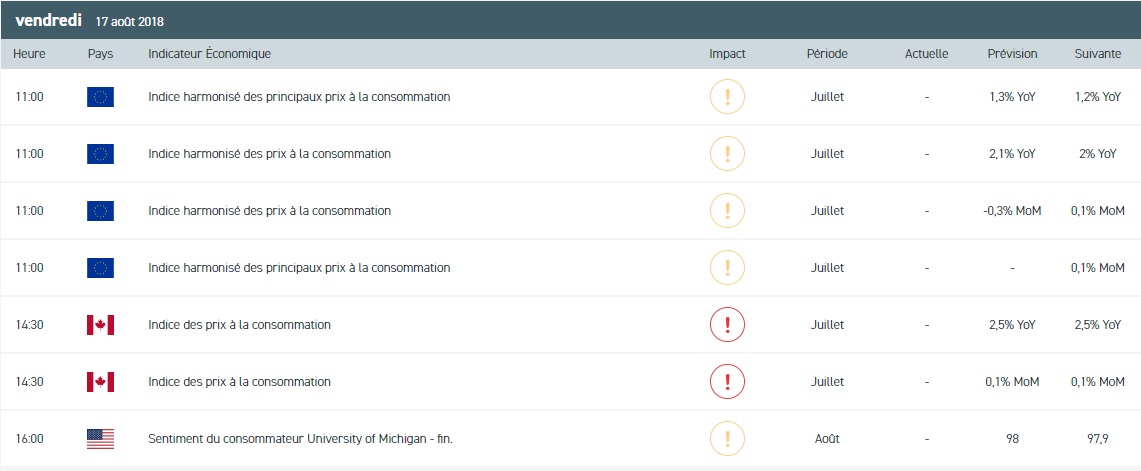Click the Impact column header

tap(727, 54)
